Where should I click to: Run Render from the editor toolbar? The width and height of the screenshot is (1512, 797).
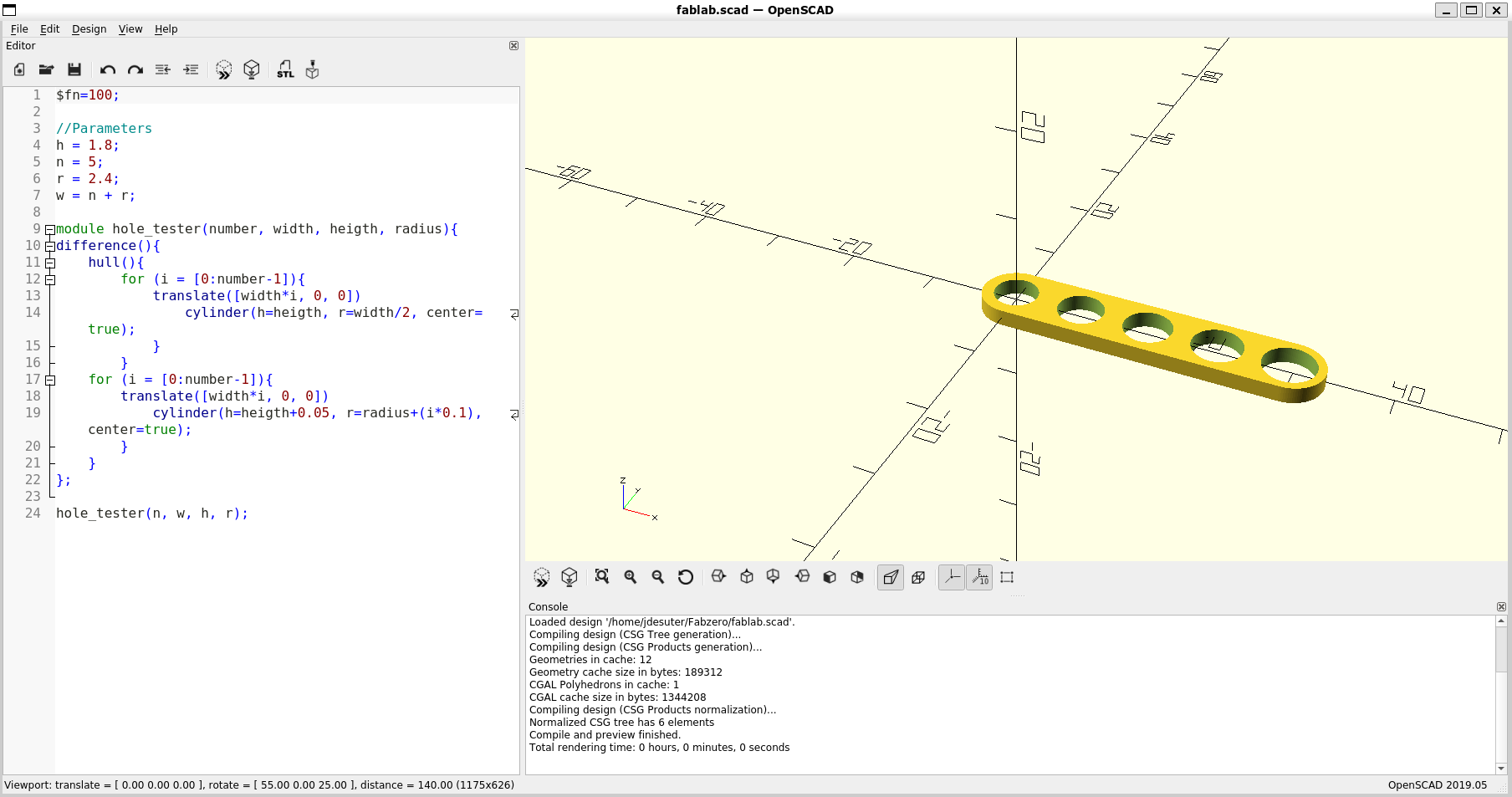(x=252, y=69)
